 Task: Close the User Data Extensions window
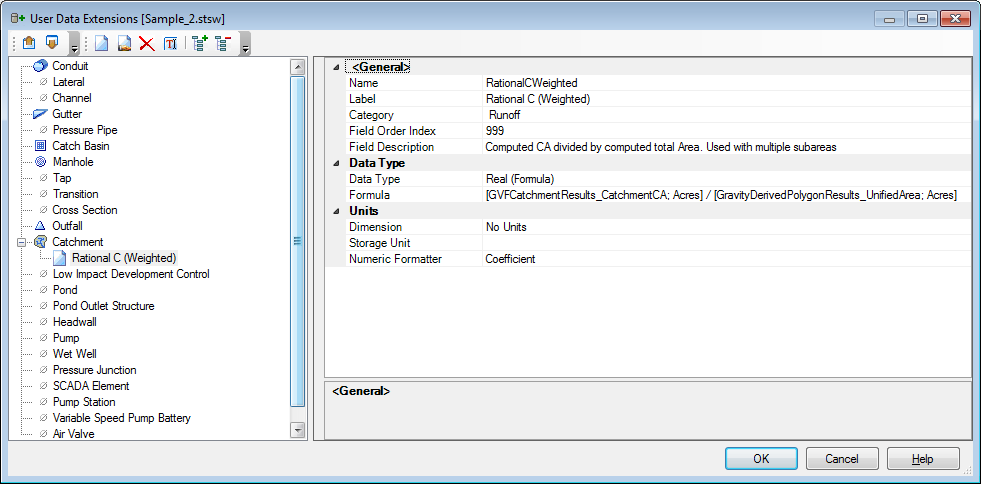[x=955, y=19]
